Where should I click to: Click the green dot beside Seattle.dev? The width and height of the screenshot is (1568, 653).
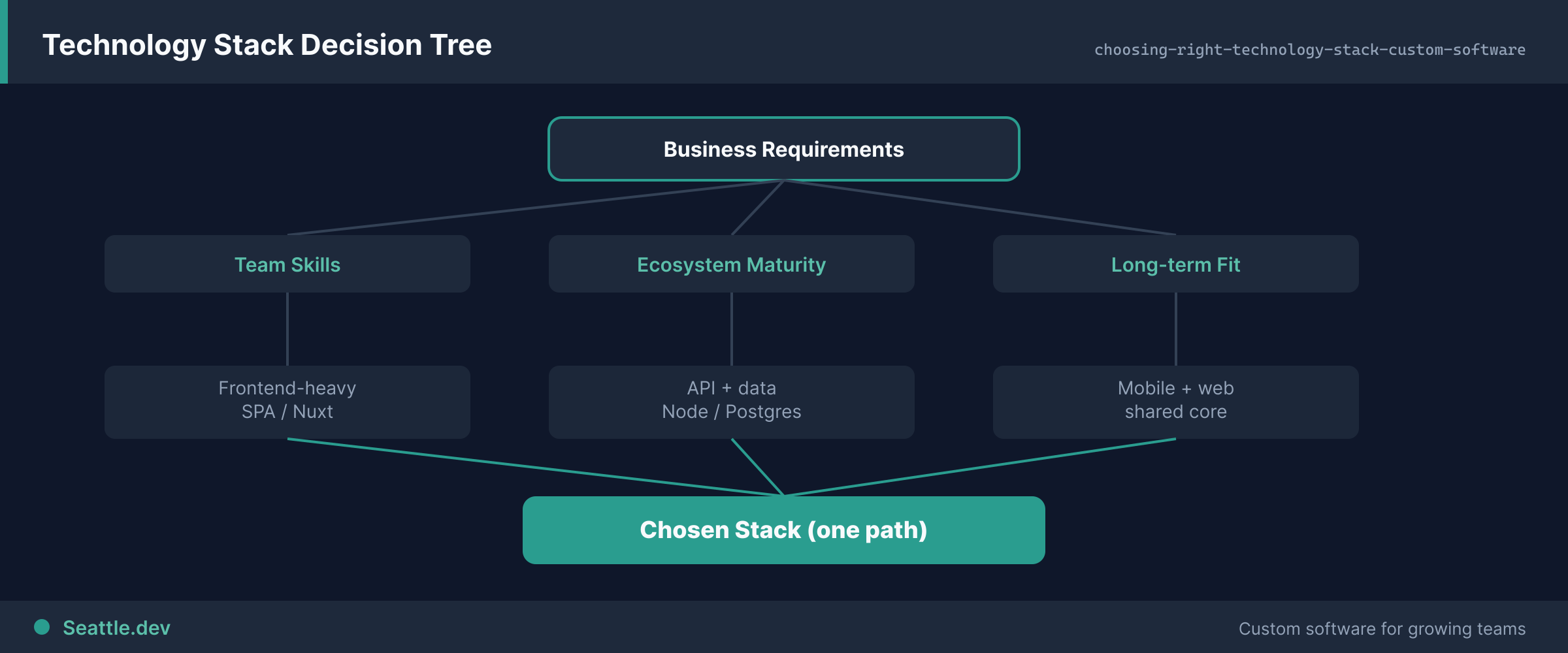42,627
